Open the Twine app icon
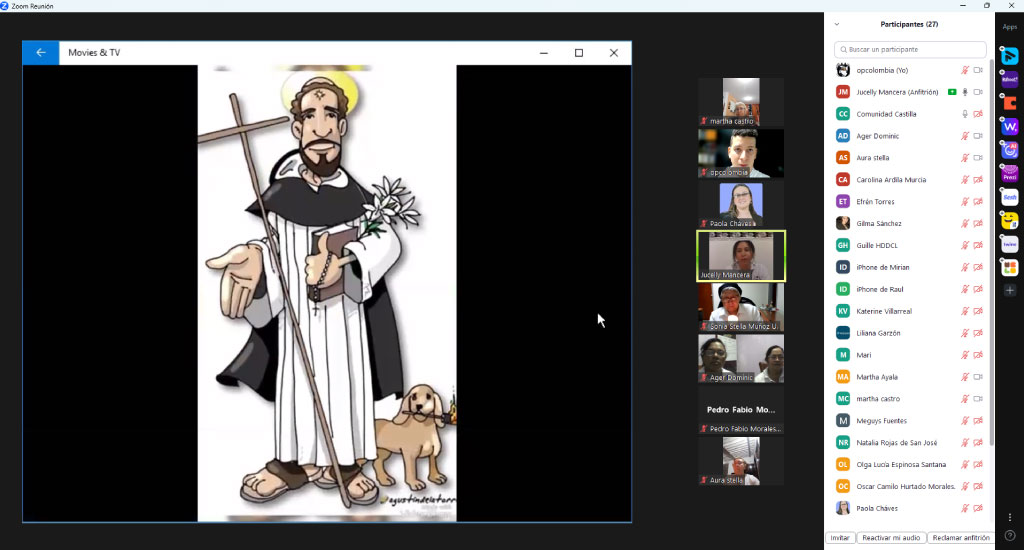This screenshot has height=550, width=1024. coord(1010,244)
